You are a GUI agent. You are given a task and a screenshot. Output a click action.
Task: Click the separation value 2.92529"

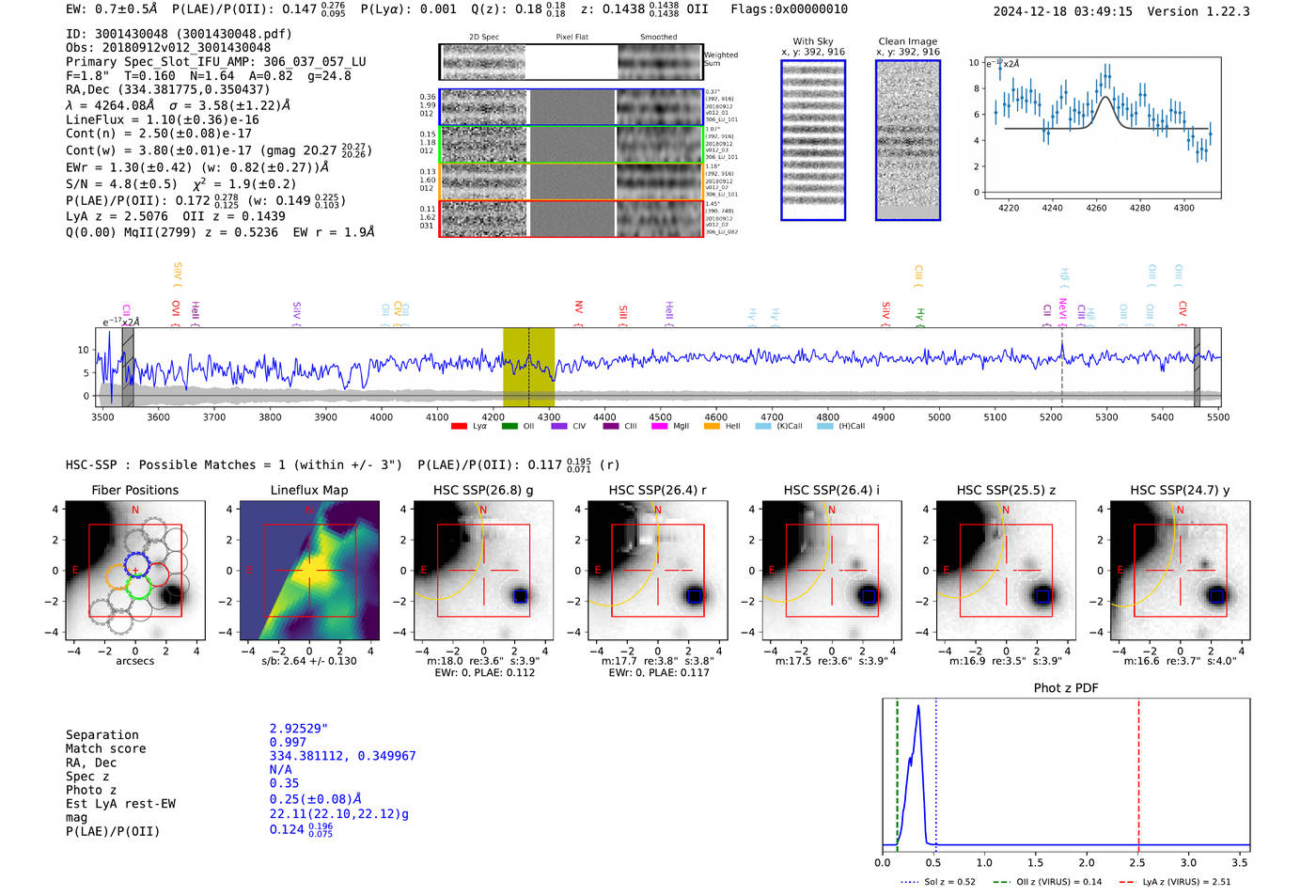click(x=299, y=729)
